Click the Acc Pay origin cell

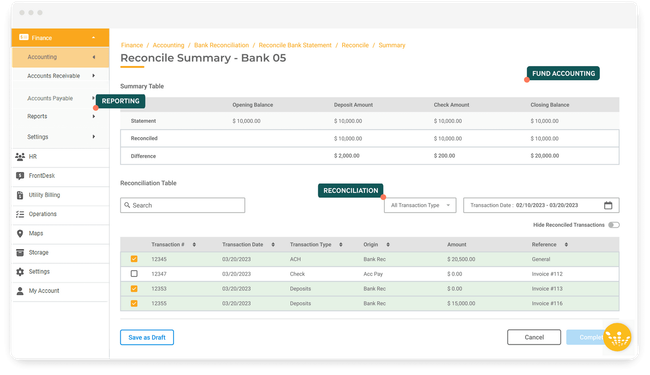point(373,274)
